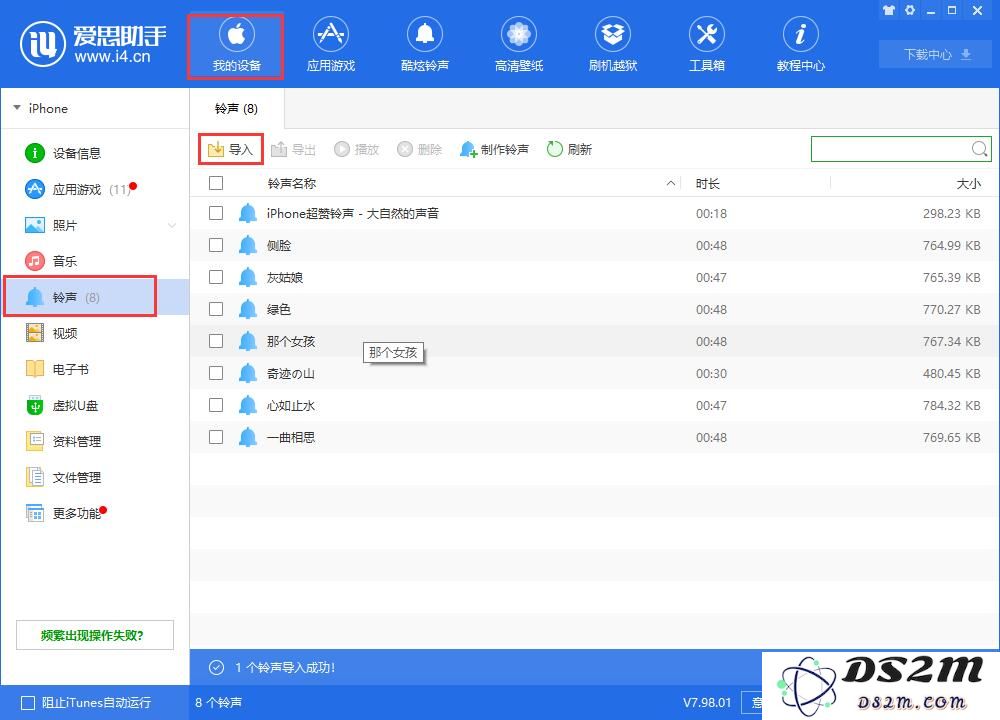The image size is (1000, 720).
Task: Select the 心如止水 ringtone name
Action: point(291,406)
